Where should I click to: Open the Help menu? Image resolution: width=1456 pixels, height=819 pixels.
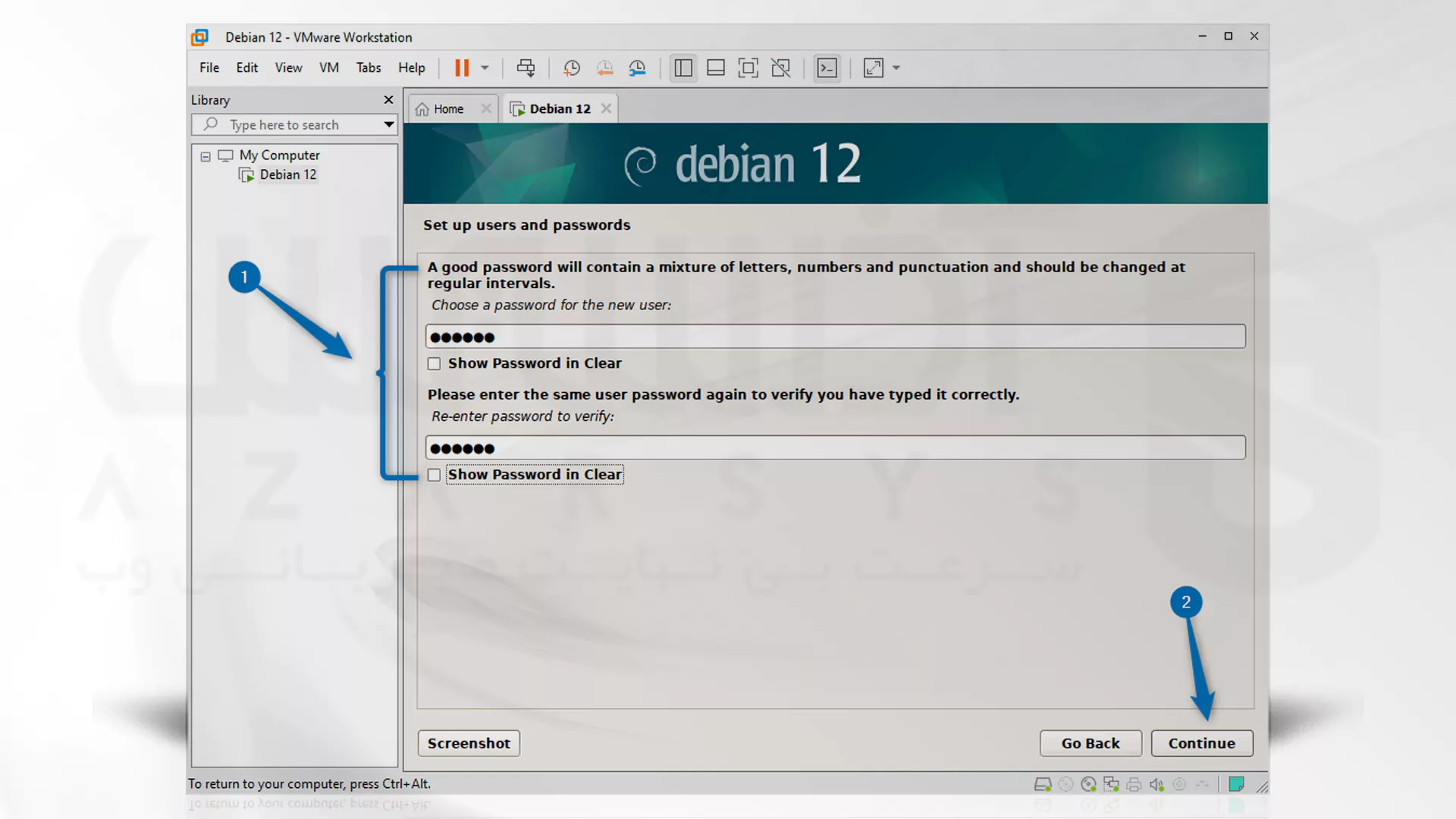(x=412, y=68)
